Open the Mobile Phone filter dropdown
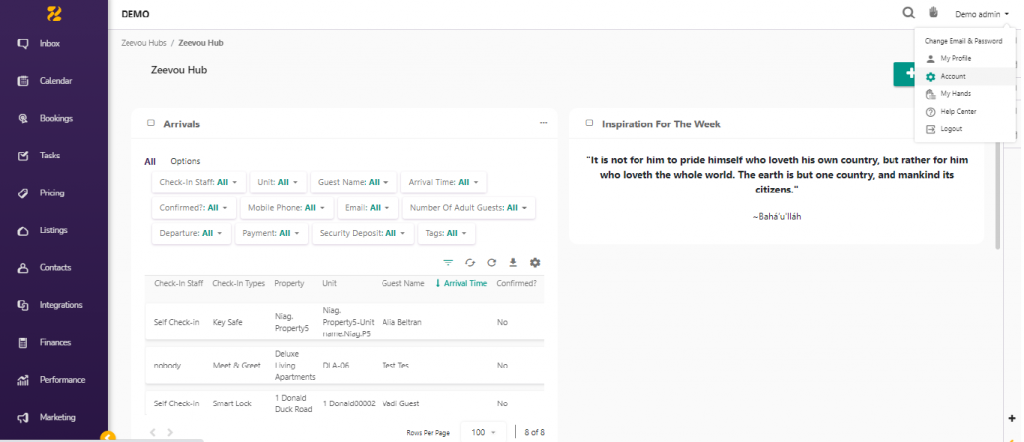The width and height of the screenshot is (1024, 442). point(287,208)
